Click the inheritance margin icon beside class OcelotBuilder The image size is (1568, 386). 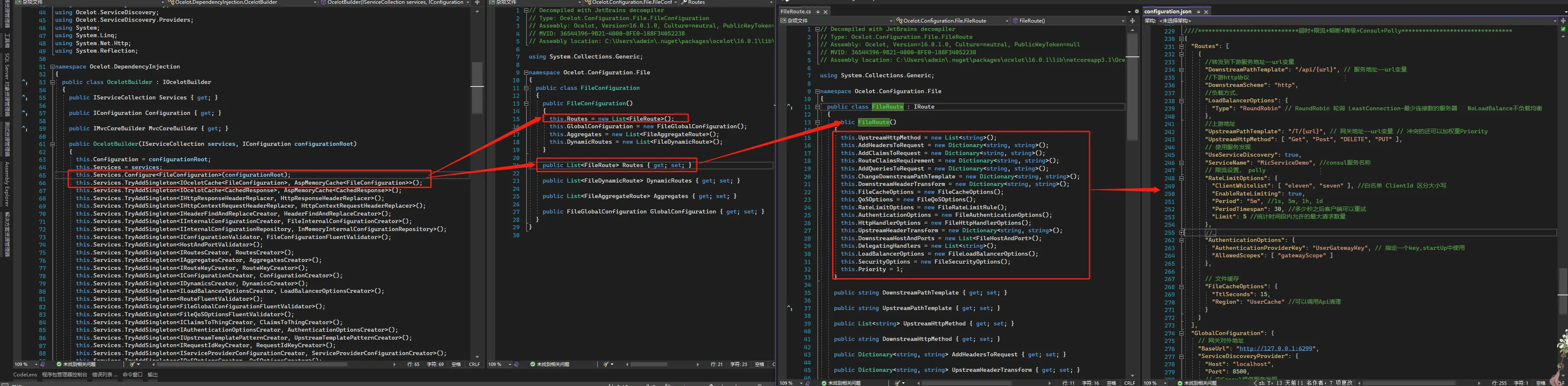24,81
